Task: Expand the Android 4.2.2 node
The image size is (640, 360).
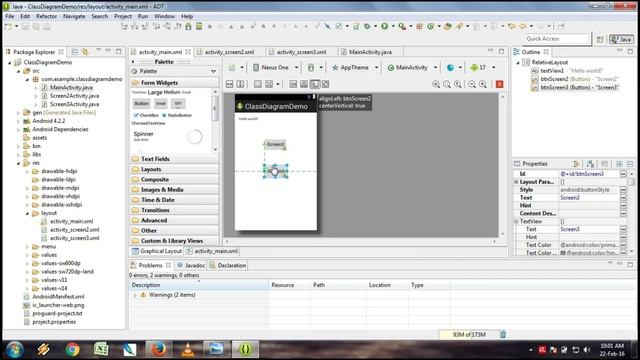Action: 19,121
